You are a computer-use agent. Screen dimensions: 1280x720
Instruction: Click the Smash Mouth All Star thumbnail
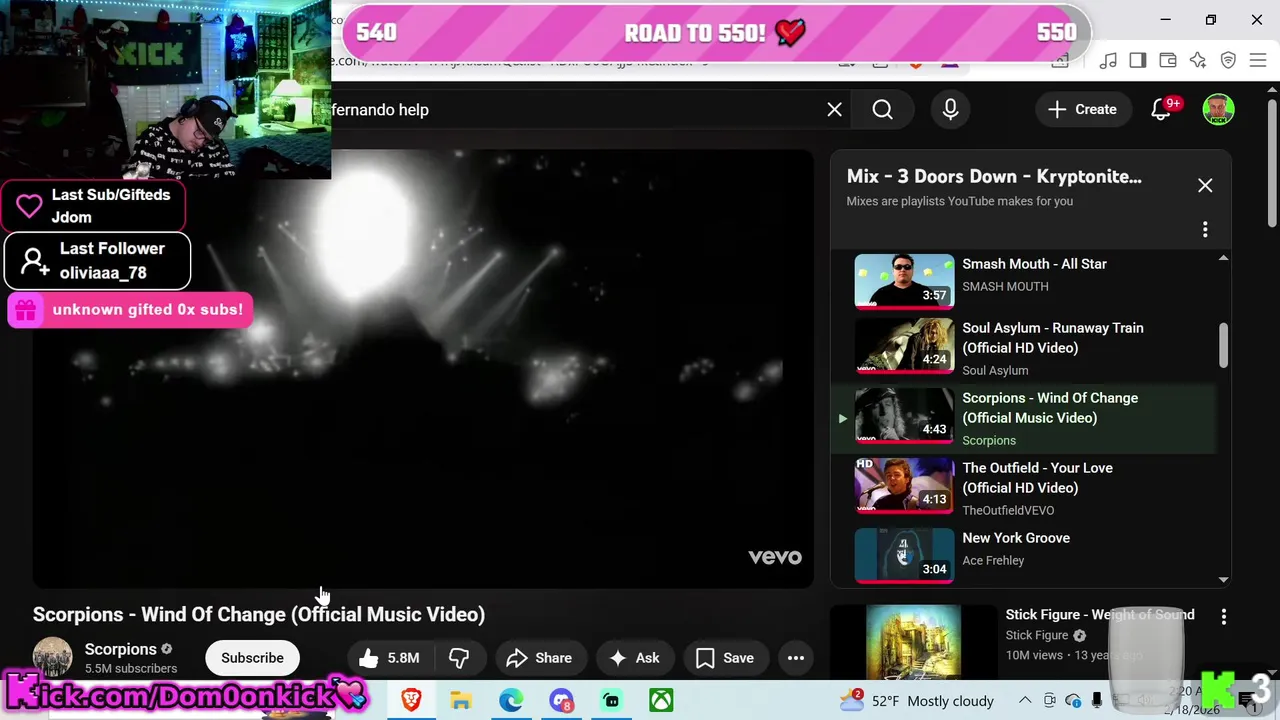(904, 281)
